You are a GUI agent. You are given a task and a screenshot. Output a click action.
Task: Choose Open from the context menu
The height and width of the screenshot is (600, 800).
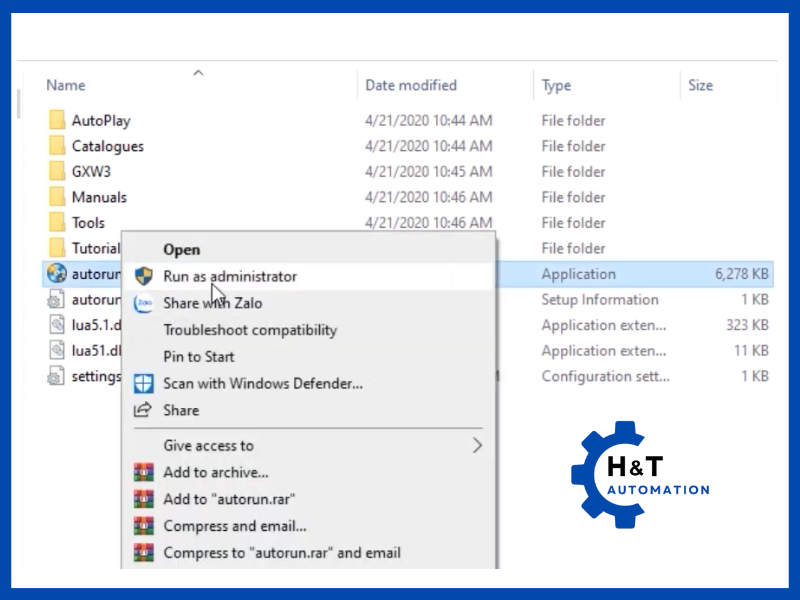(182, 250)
